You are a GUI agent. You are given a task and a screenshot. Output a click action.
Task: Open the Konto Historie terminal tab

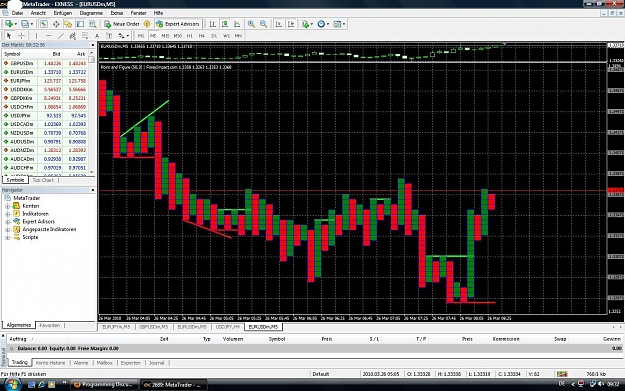click(50, 363)
